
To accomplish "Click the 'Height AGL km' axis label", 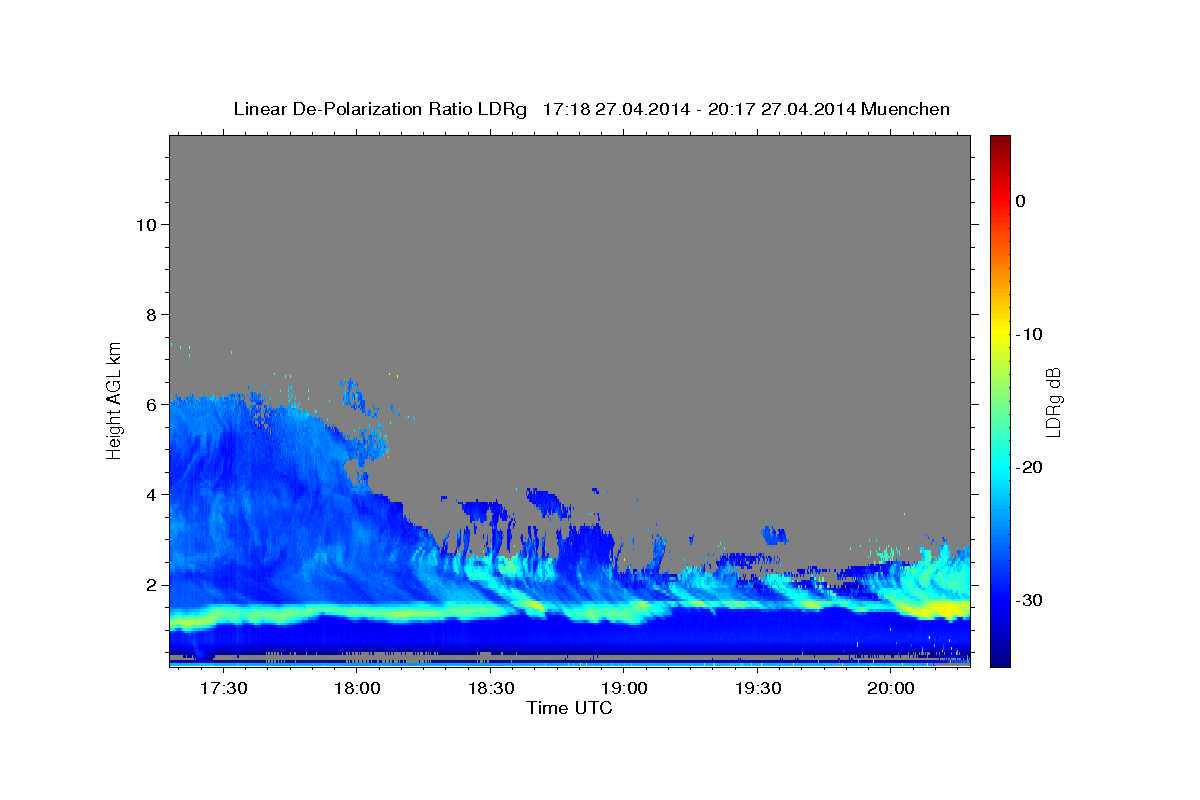I will [x=115, y=400].
